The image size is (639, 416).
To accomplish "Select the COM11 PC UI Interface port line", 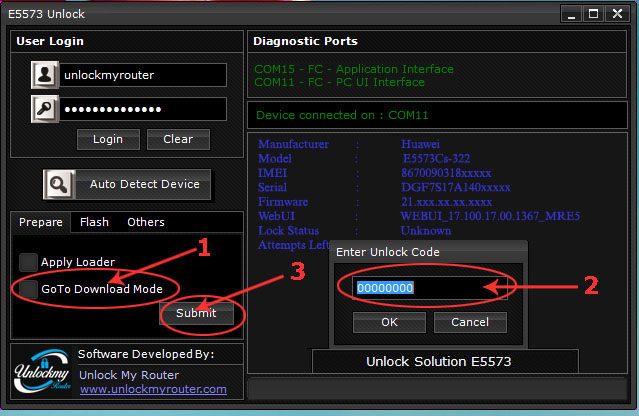I will click(x=339, y=82).
